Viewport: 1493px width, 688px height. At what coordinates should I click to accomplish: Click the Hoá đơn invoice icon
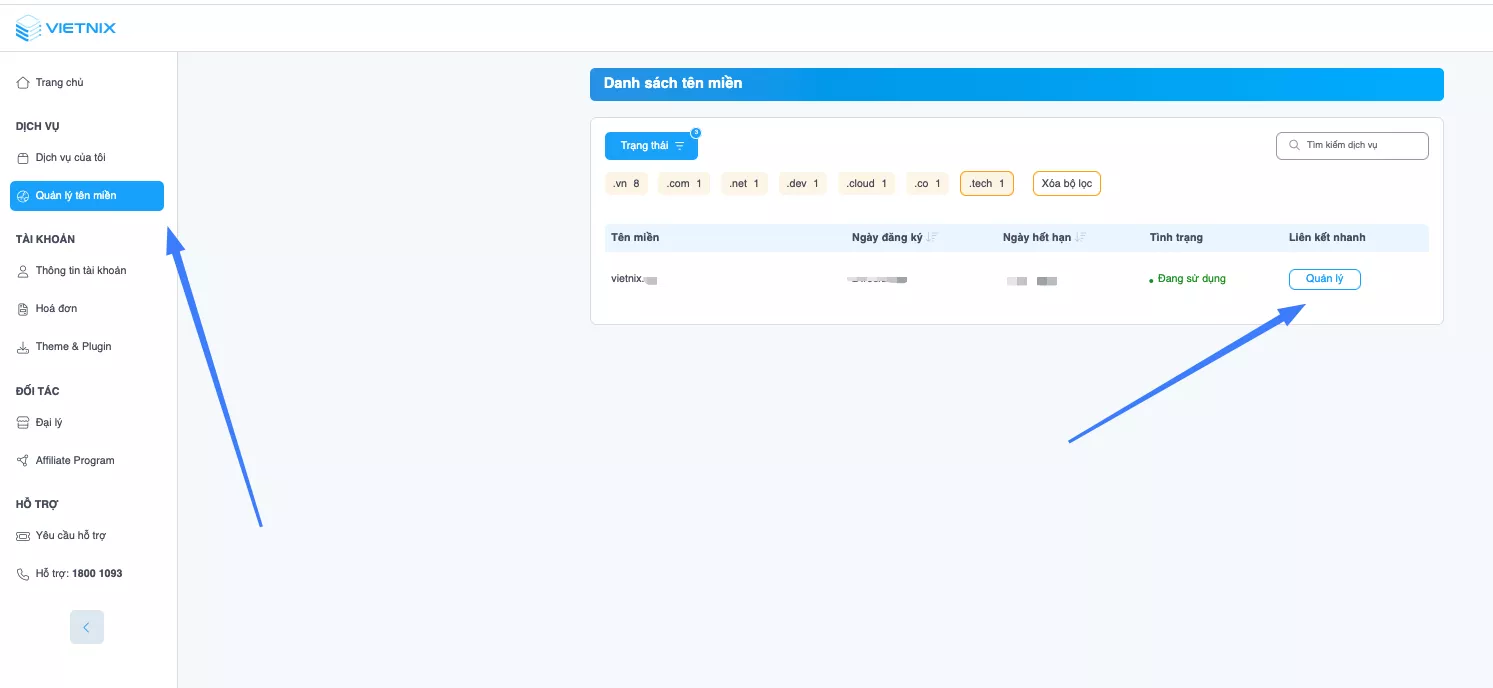tap(23, 309)
